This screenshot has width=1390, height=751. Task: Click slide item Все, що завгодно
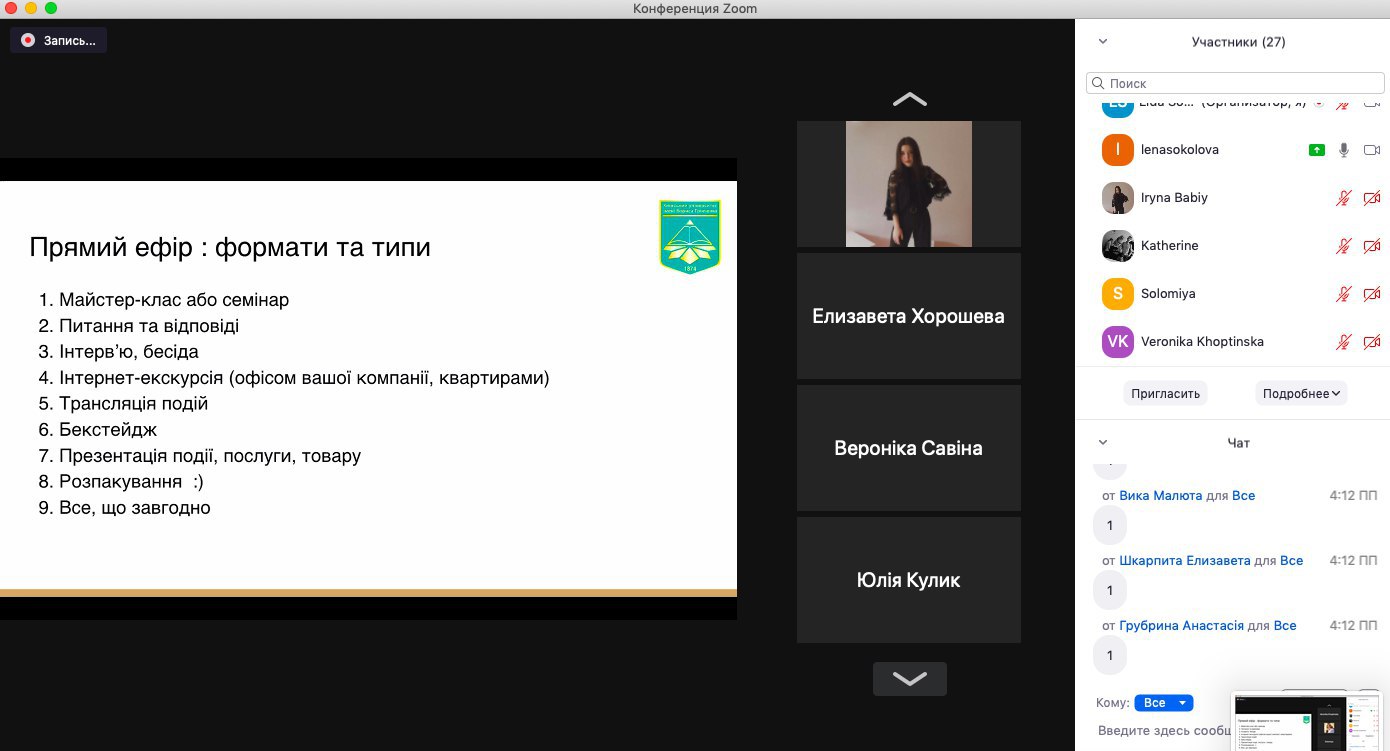coord(135,508)
